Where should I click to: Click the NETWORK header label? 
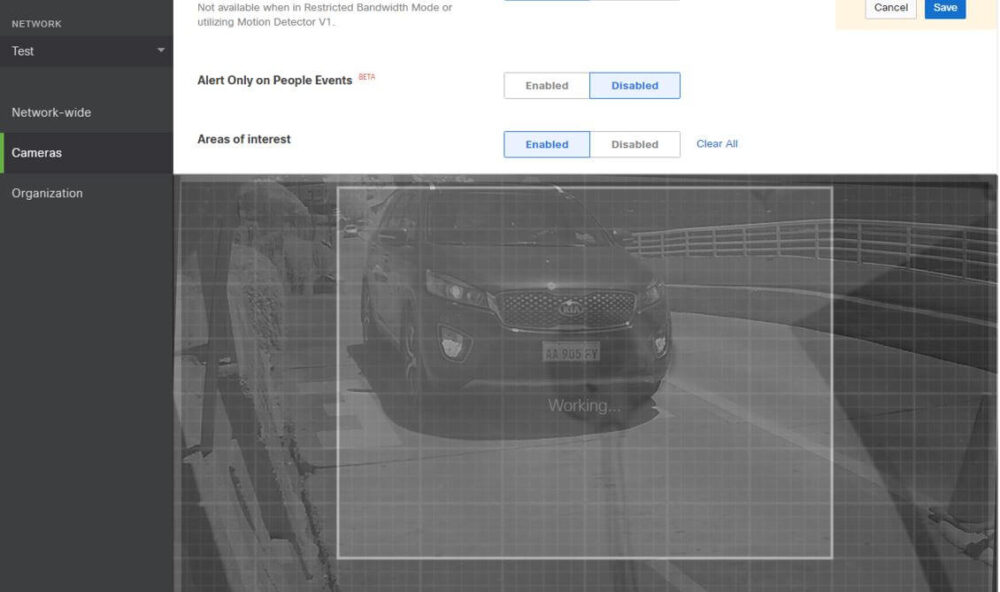pos(36,24)
